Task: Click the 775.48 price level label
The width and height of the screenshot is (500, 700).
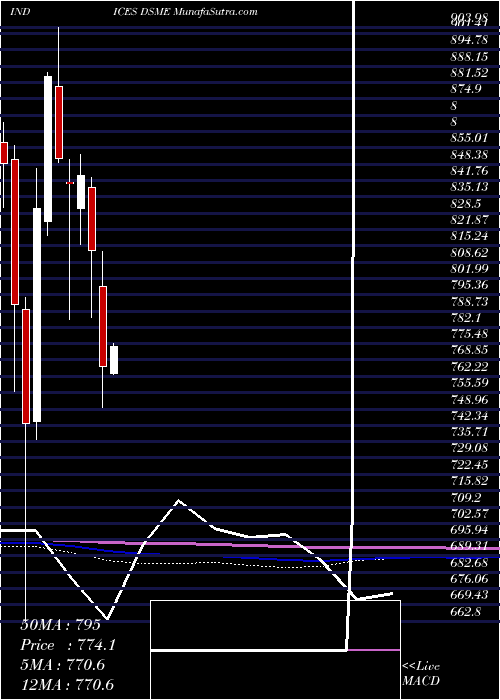Action: [469, 334]
